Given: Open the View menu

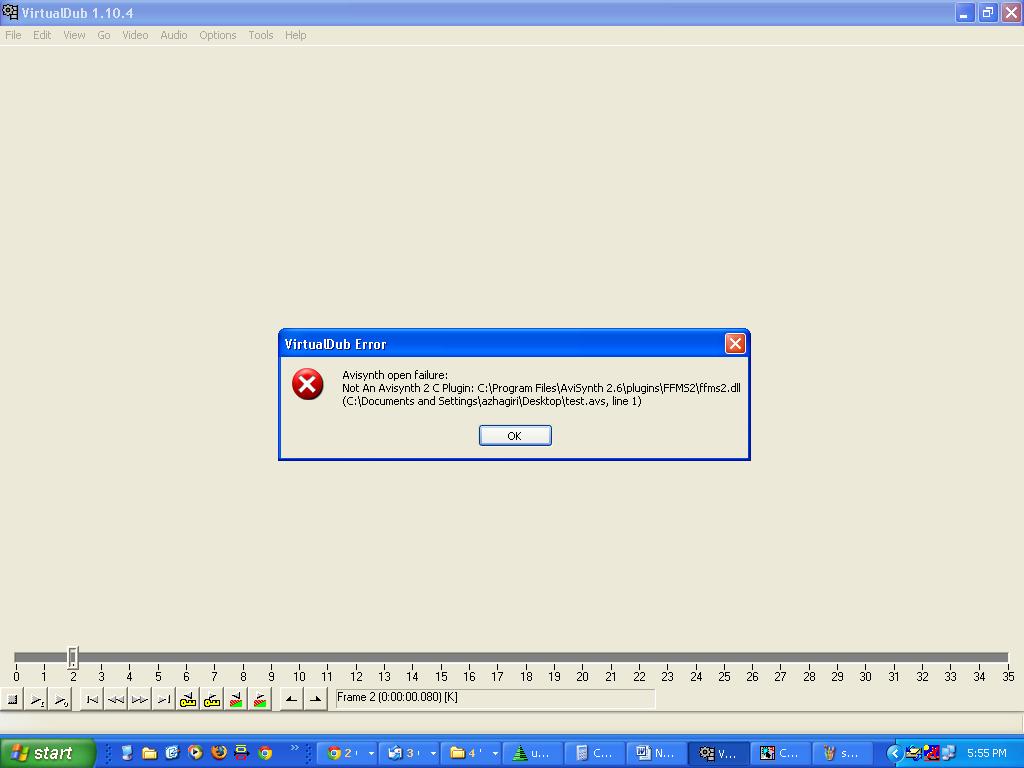Looking at the screenshot, I should tap(74, 35).
